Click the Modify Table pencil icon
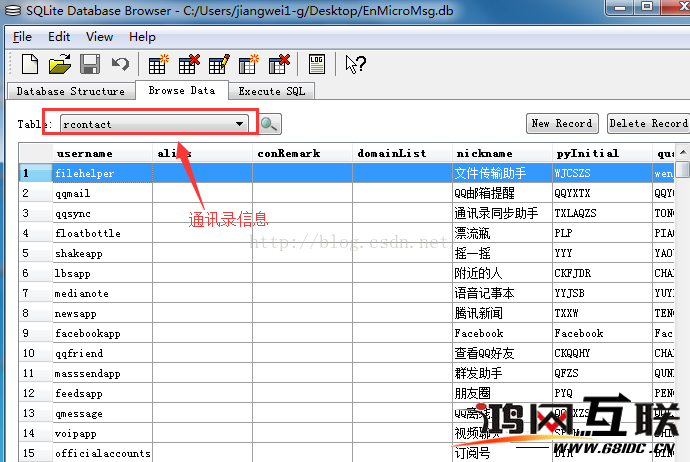Image resolution: width=690 pixels, height=462 pixels. [x=219, y=65]
